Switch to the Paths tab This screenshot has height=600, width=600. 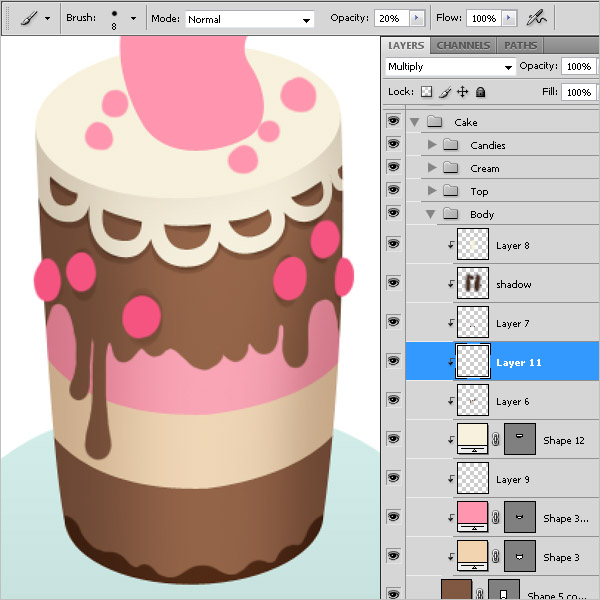pos(520,46)
